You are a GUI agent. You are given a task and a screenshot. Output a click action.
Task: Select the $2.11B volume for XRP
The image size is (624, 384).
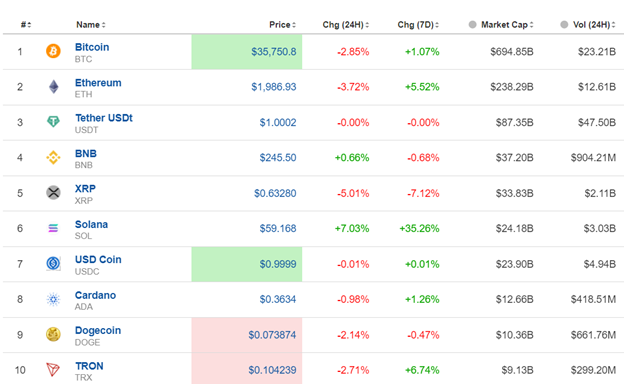pyautogui.click(x=600, y=193)
